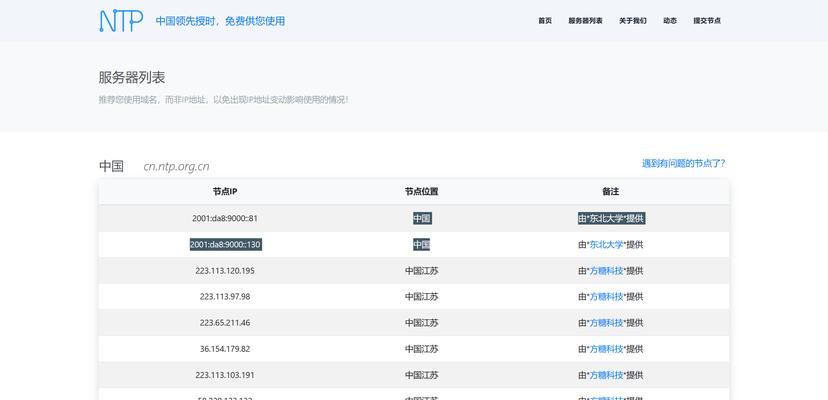Image resolution: width=828 pixels, height=400 pixels.
Task: Click 中国 location in the 2001:da8:9000::81 row
Action: coord(422,218)
